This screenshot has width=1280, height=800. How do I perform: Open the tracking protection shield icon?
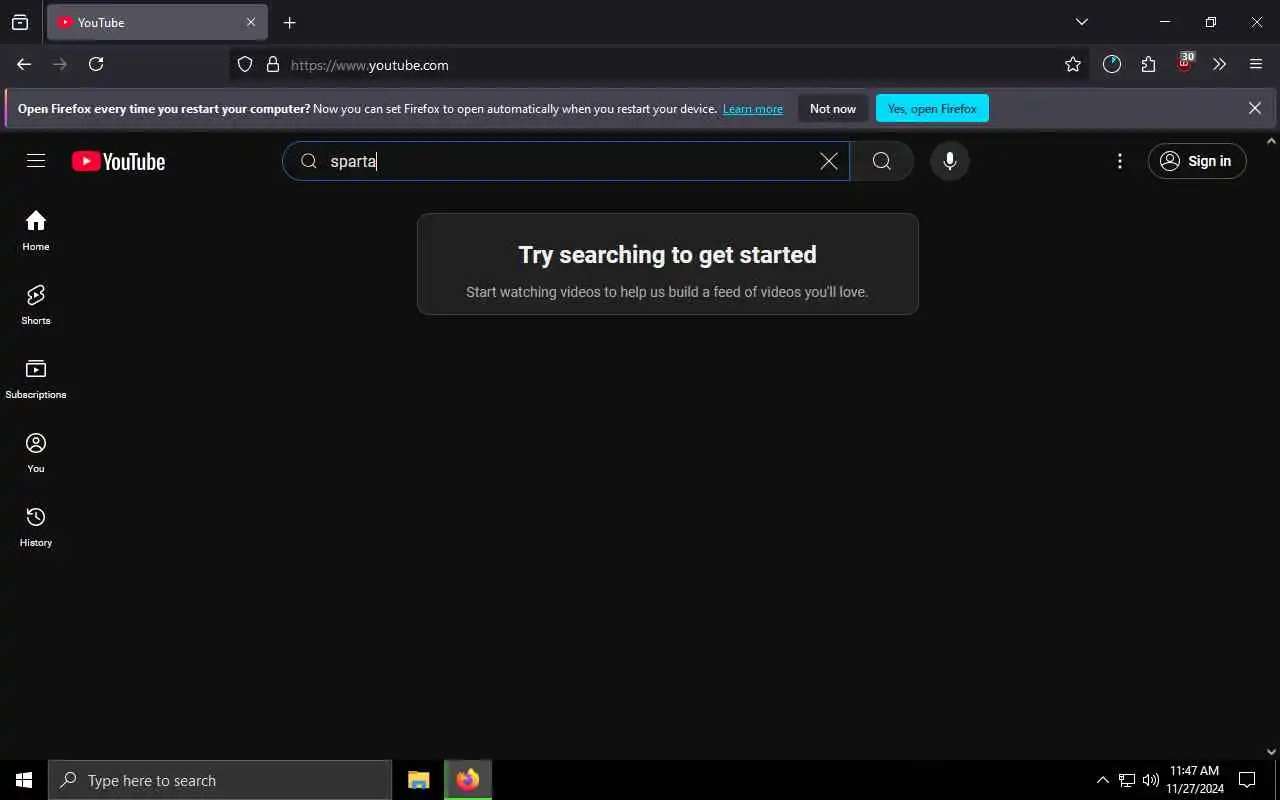click(245, 65)
